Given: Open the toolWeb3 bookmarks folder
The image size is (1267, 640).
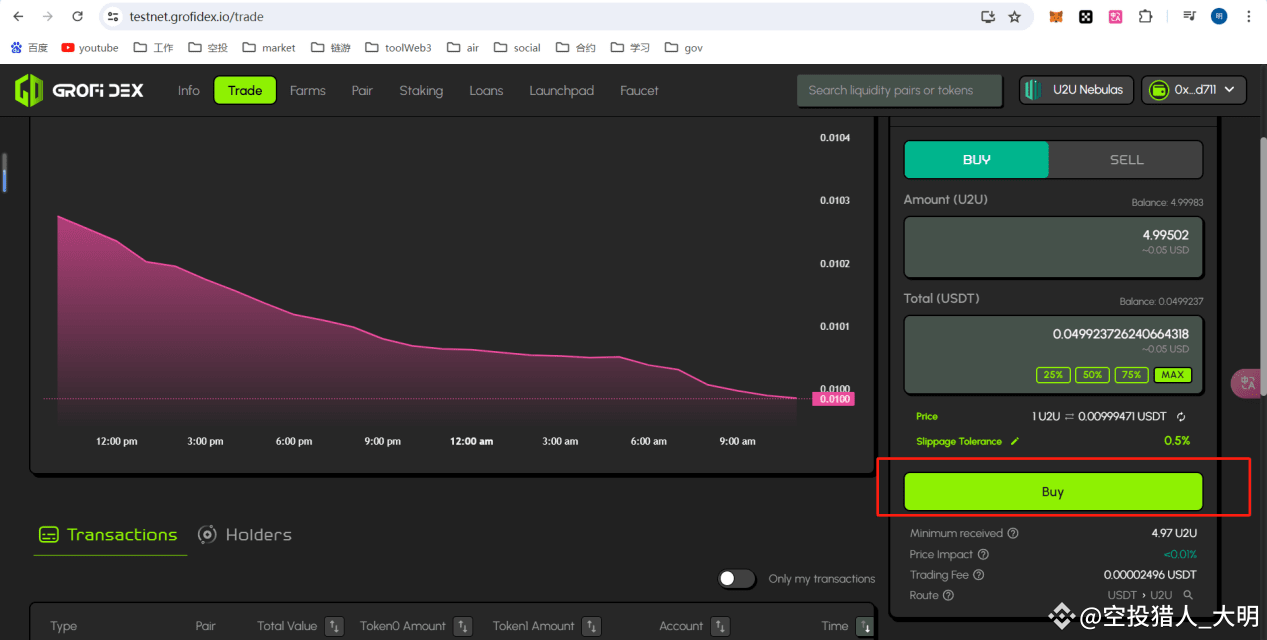Looking at the screenshot, I should click(398, 47).
